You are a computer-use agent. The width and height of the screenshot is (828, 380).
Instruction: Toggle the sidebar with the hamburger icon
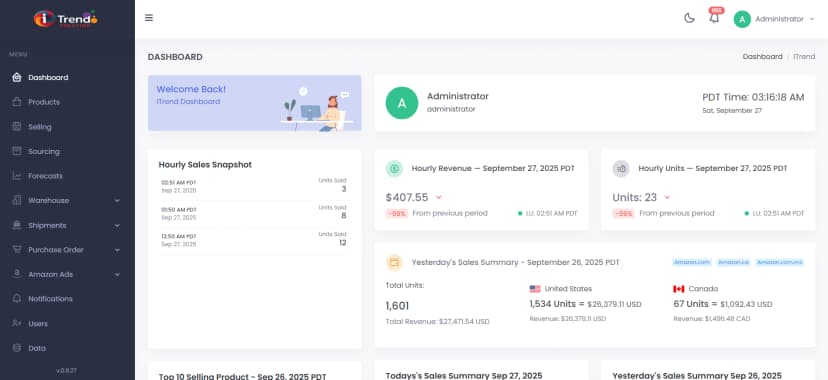pyautogui.click(x=149, y=18)
